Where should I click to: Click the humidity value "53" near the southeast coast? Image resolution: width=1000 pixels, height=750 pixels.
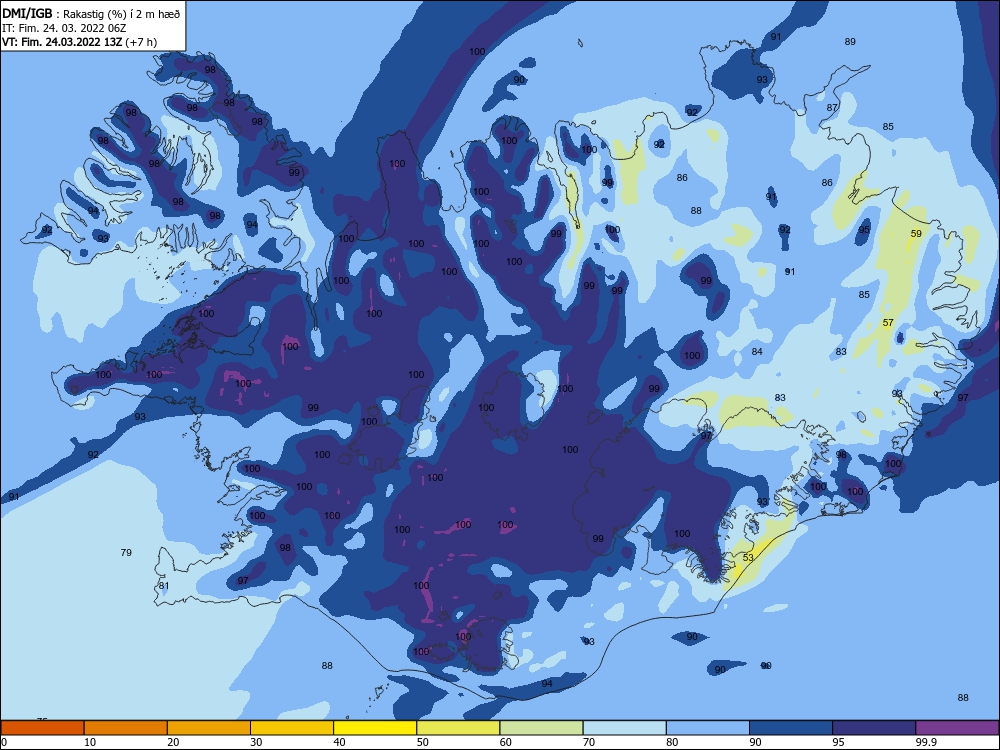[748, 557]
